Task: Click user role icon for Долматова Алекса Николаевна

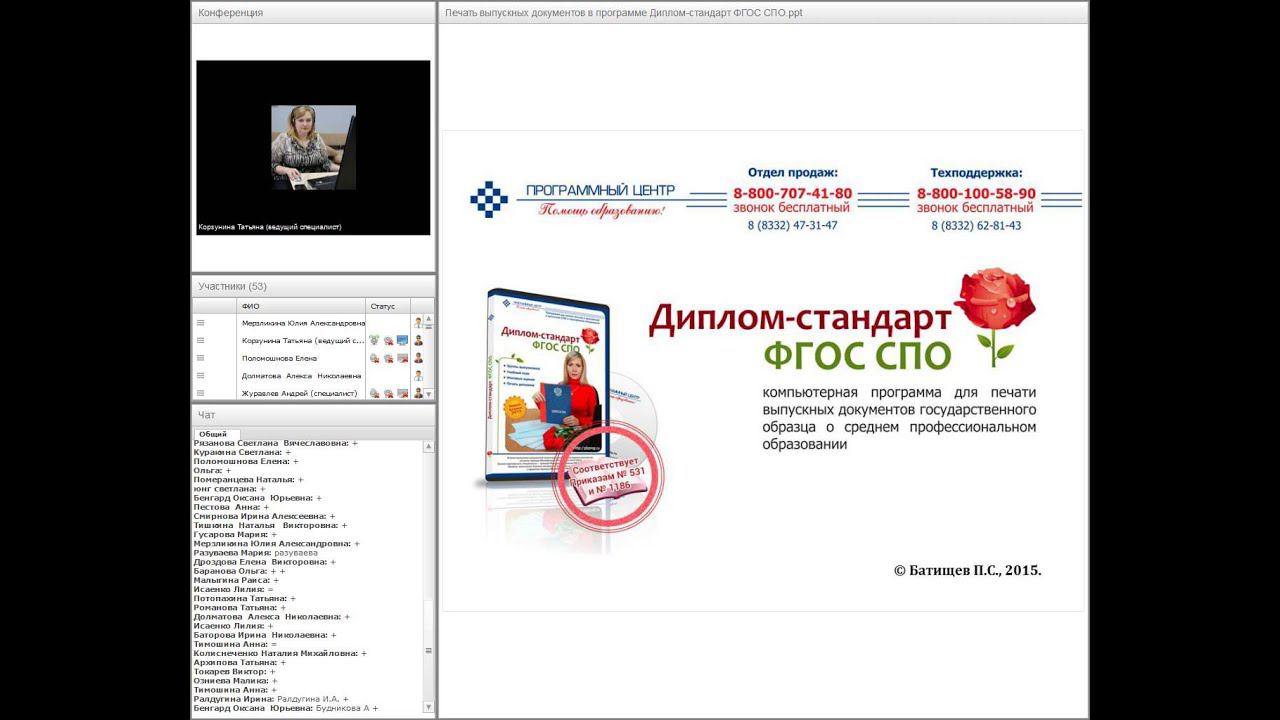Action: [x=418, y=375]
